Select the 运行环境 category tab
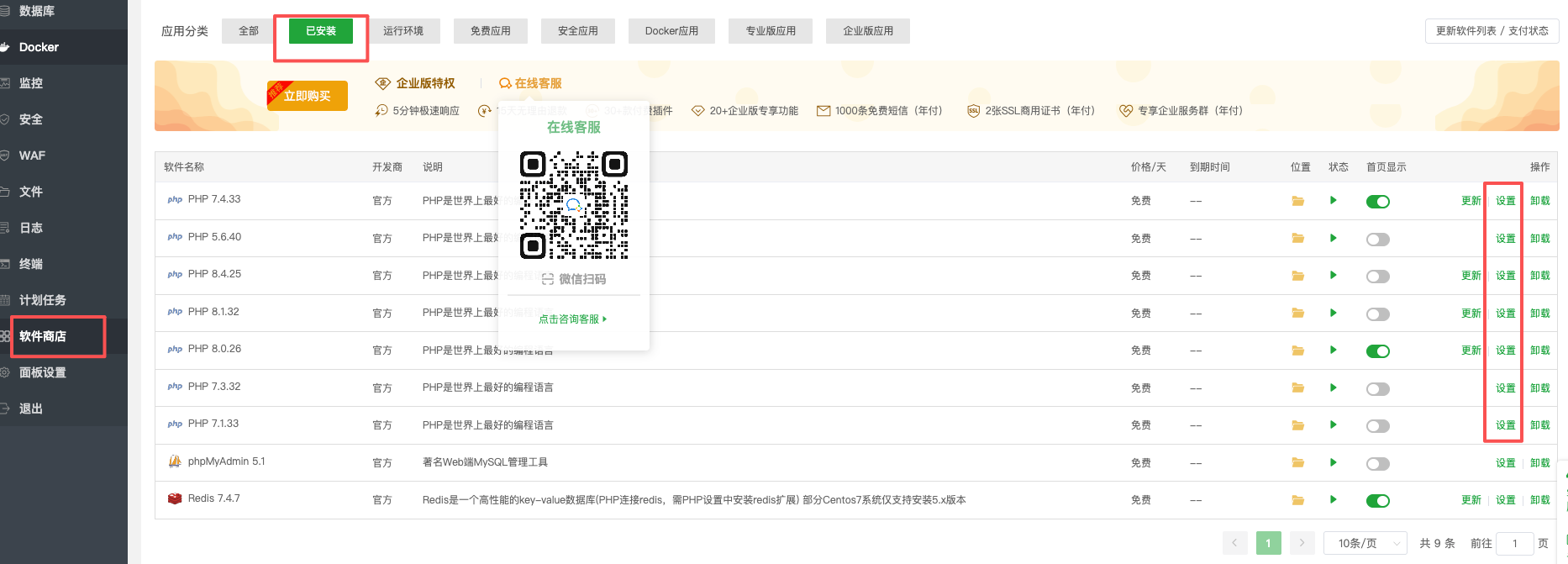The height and width of the screenshot is (564, 1568). 403,31
